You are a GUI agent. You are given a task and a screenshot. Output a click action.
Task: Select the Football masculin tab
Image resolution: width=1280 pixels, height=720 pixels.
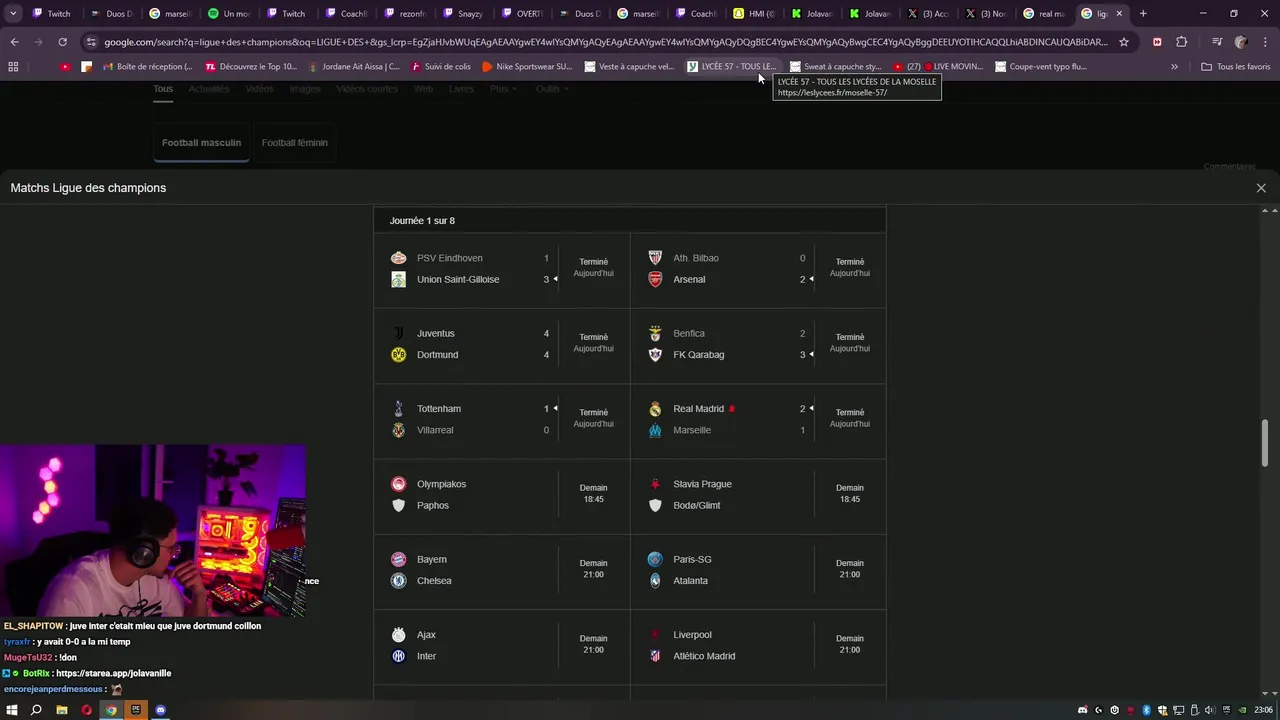point(201,143)
